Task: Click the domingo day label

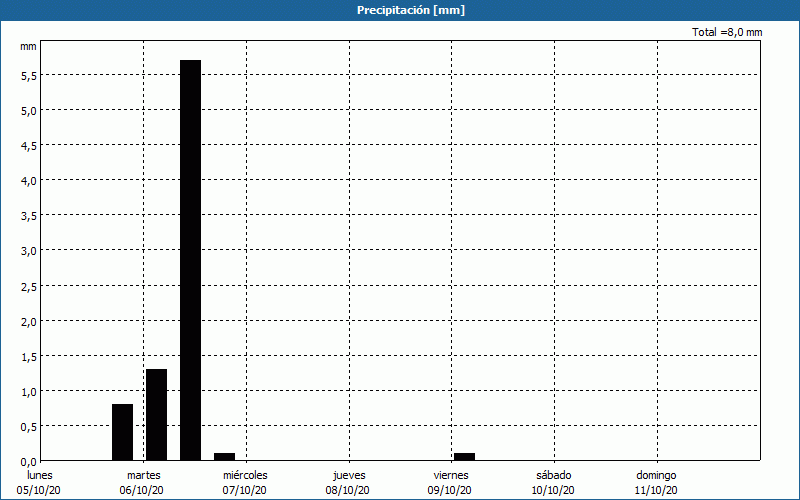Action: 657,475
